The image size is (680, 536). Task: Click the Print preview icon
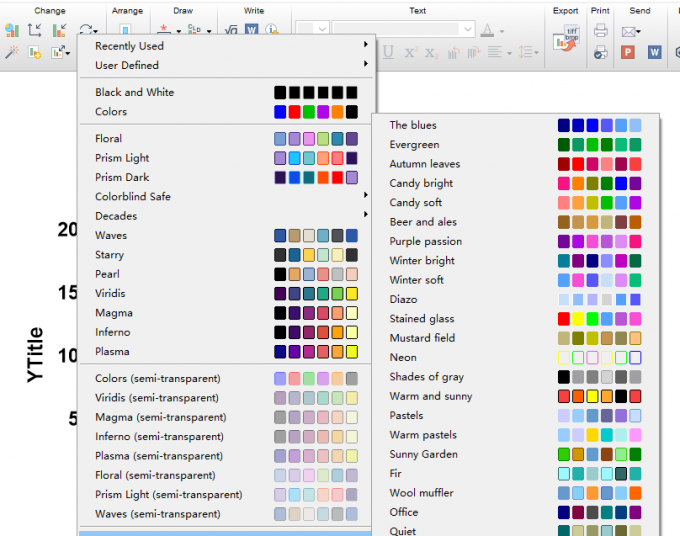pos(601,52)
